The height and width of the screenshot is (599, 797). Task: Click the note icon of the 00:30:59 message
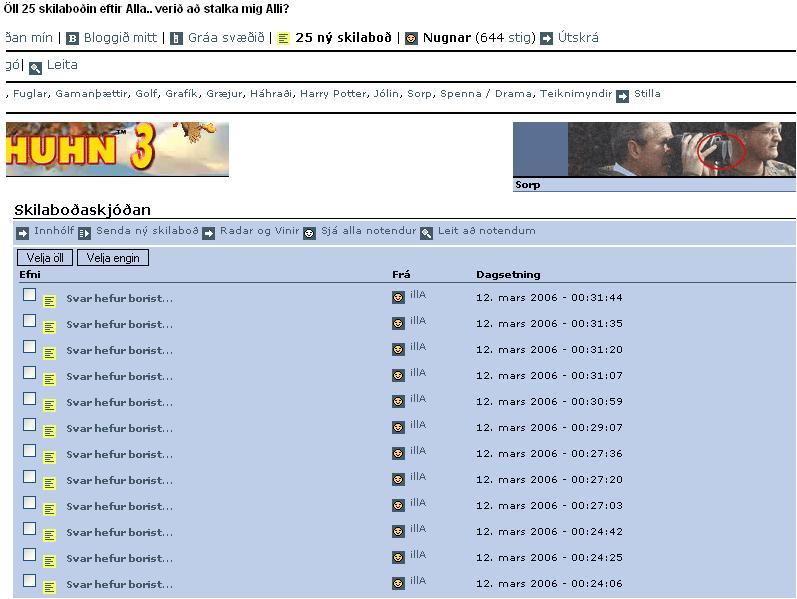(x=49, y=405)
